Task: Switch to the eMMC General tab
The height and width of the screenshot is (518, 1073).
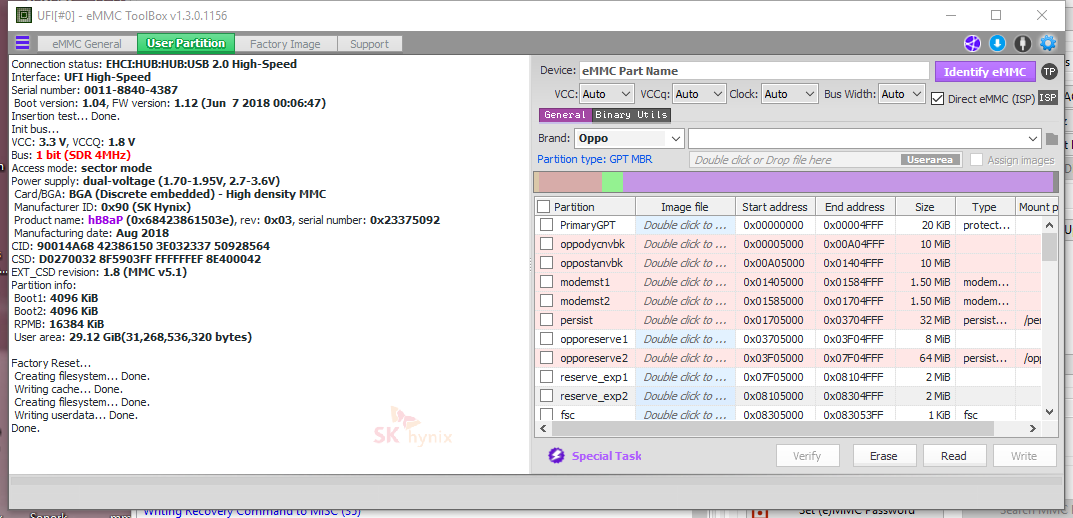Action: coord(89,44)
